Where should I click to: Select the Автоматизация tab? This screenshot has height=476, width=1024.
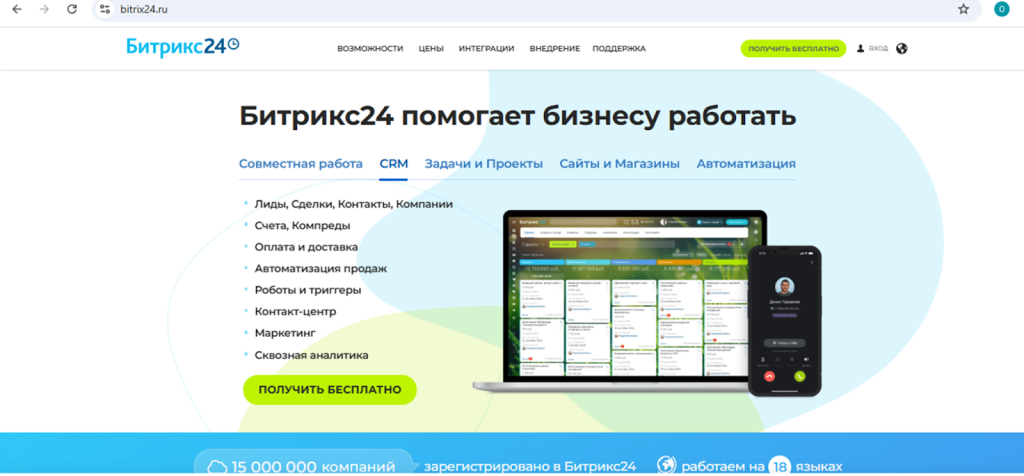tap(746, 164)
